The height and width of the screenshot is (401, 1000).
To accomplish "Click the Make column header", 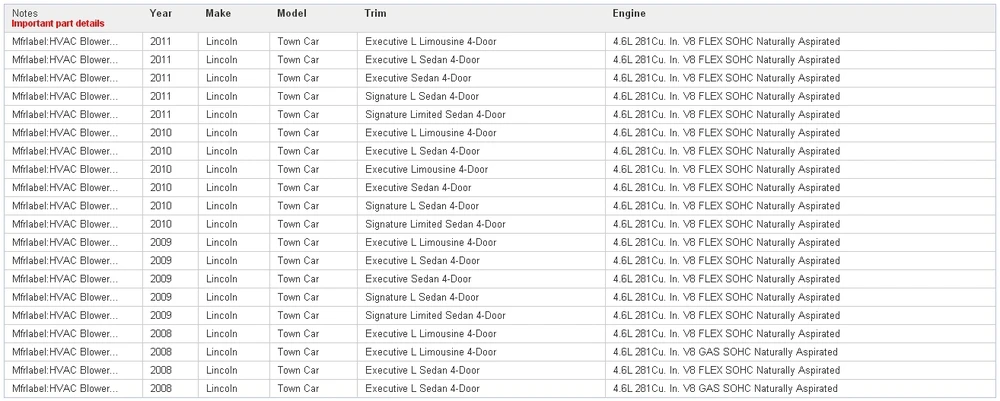I will click(x=218, y=13).
